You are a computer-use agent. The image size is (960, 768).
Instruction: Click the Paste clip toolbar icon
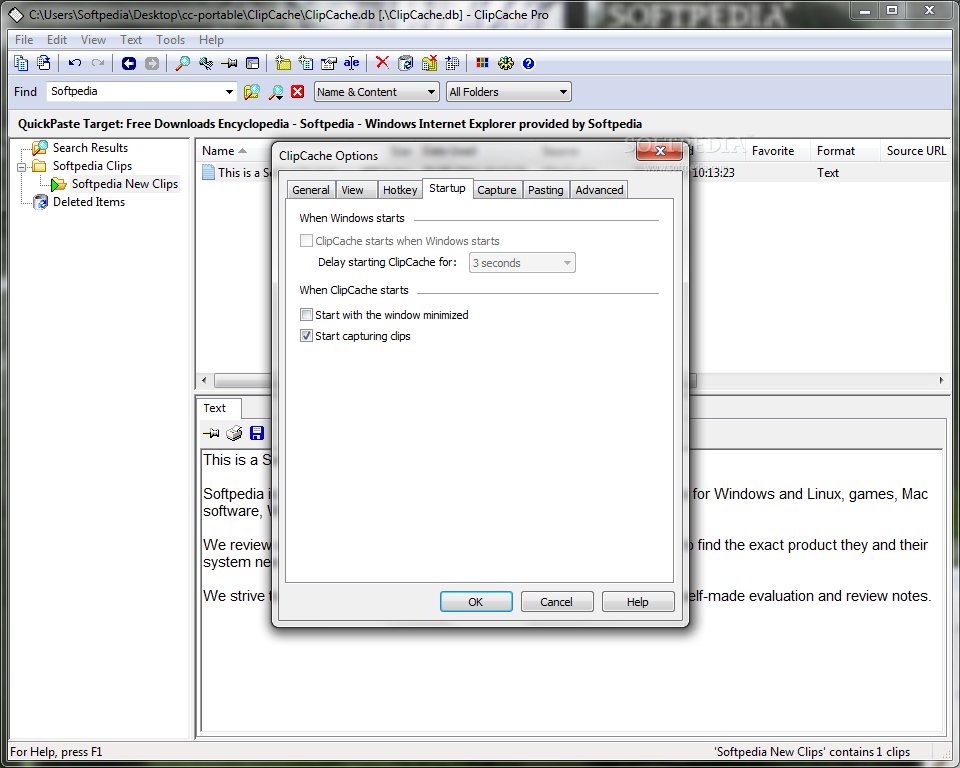(x=43, y=63)
